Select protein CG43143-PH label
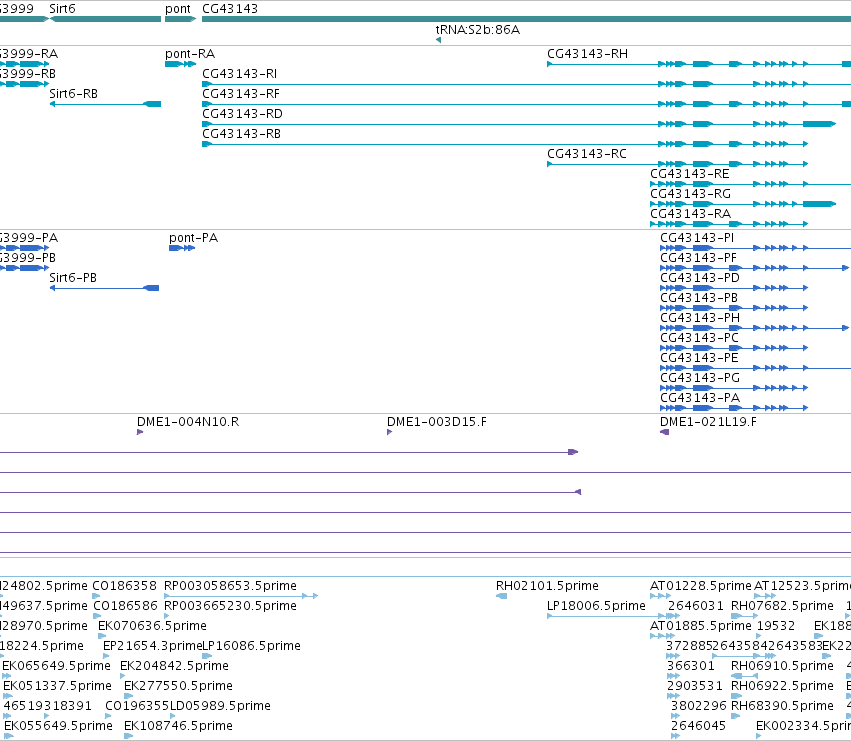Viewport: 851px width, 741px height. point(700,318)
